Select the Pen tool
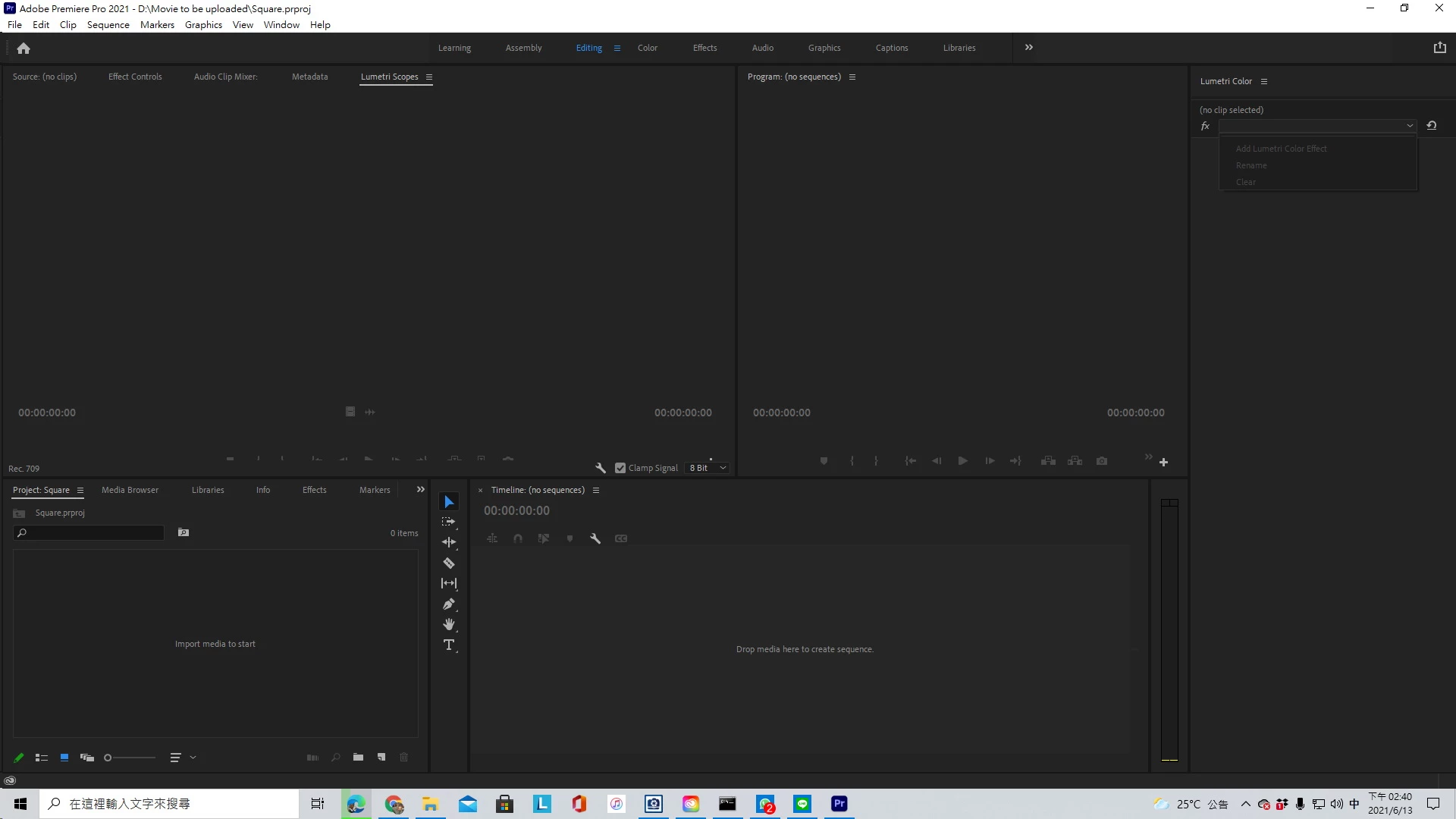The width and height of the screenshot is (1456, 819). click(449, 604)
